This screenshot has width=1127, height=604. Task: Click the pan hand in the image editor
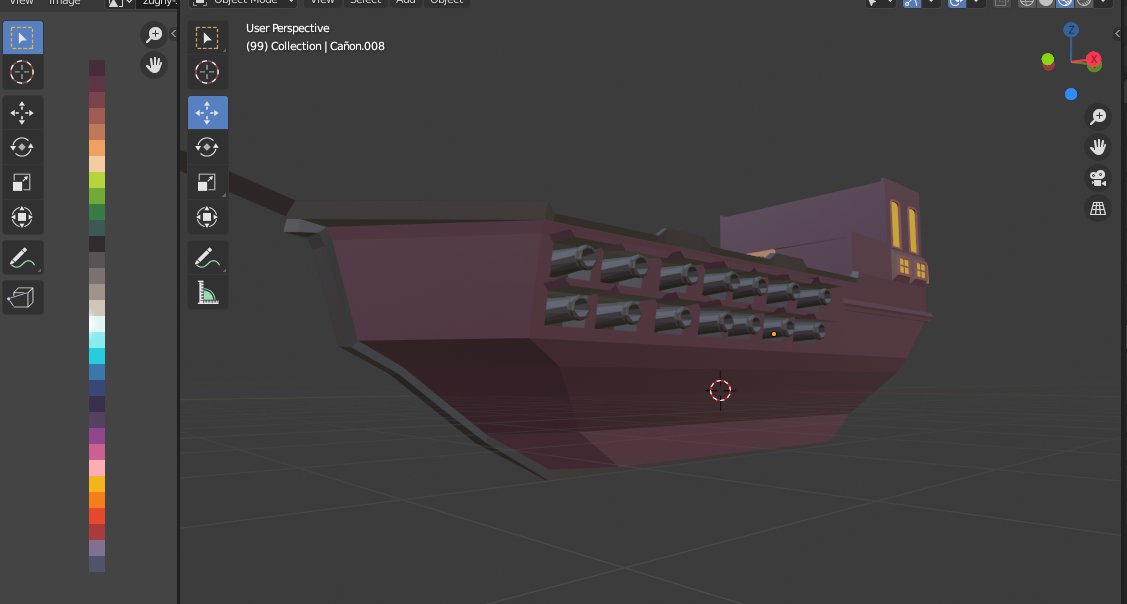(x=154, y=65)
